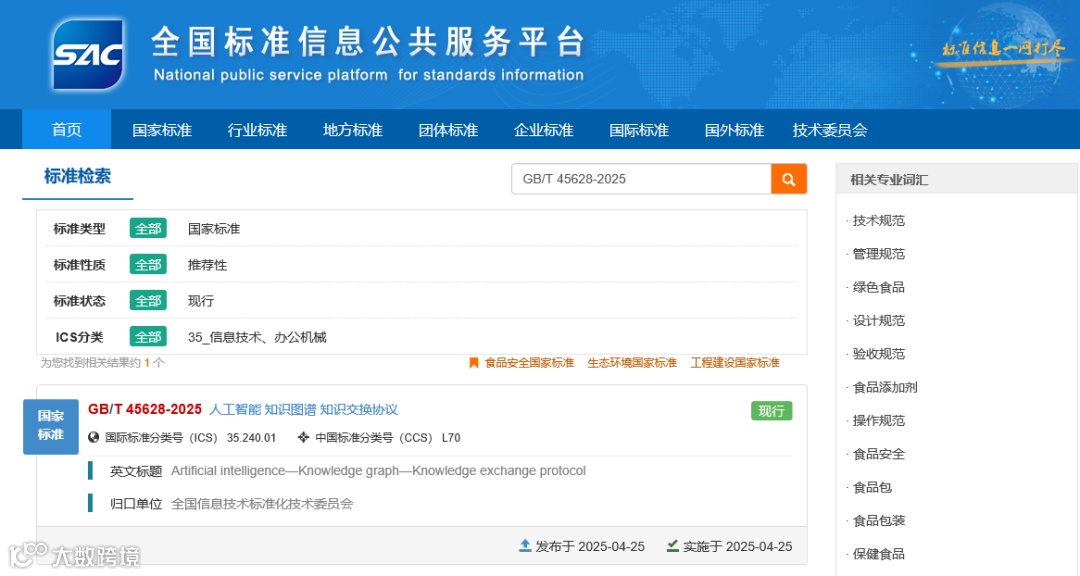This screenshot has height=576, width=1080.
Task: Open 保健食品 related term
Action: tap(878, 554)
